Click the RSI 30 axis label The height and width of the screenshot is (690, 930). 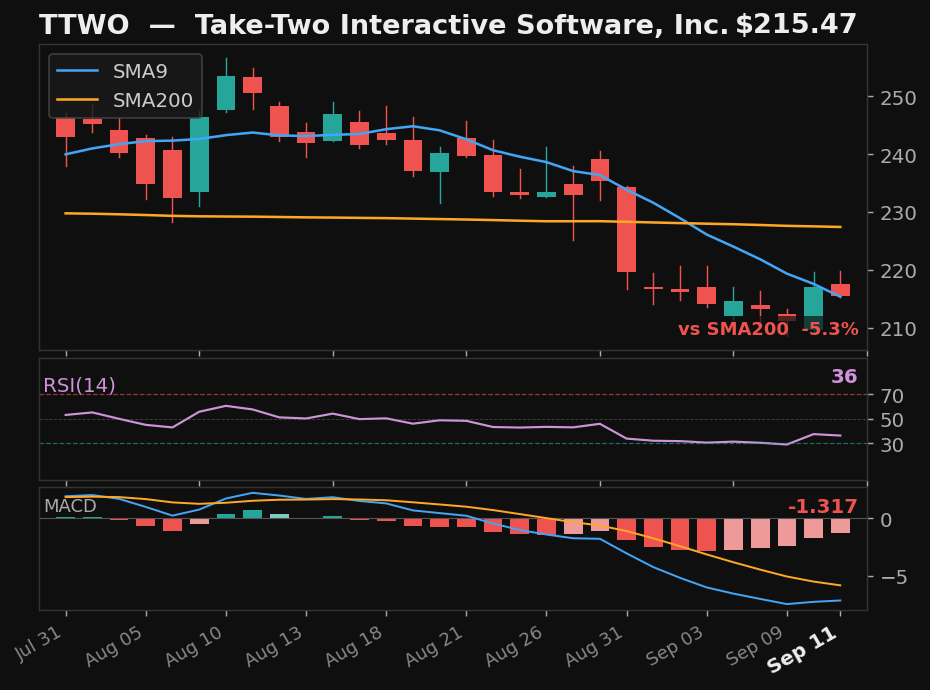click(892, 444)
